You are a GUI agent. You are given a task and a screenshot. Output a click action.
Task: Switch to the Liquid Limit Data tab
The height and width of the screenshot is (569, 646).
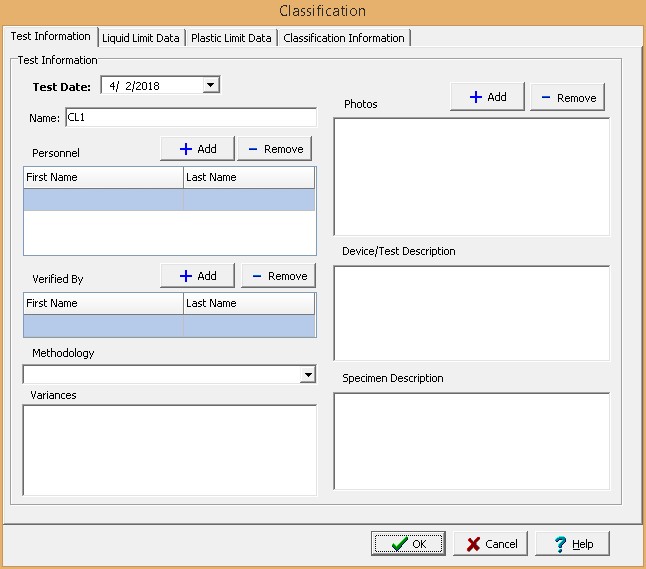[141, 38]
